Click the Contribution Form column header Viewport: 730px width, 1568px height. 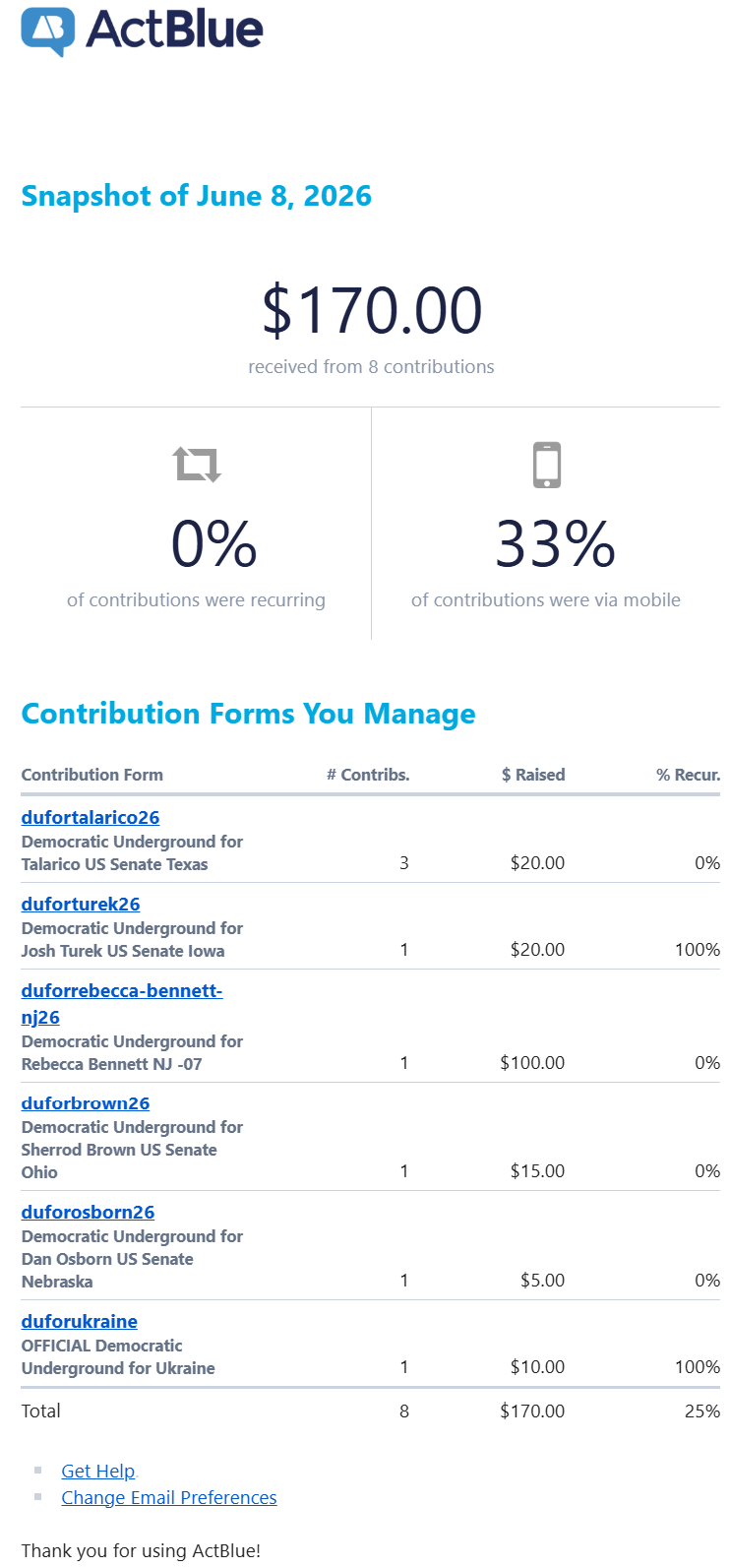click(x=92, y=775)
